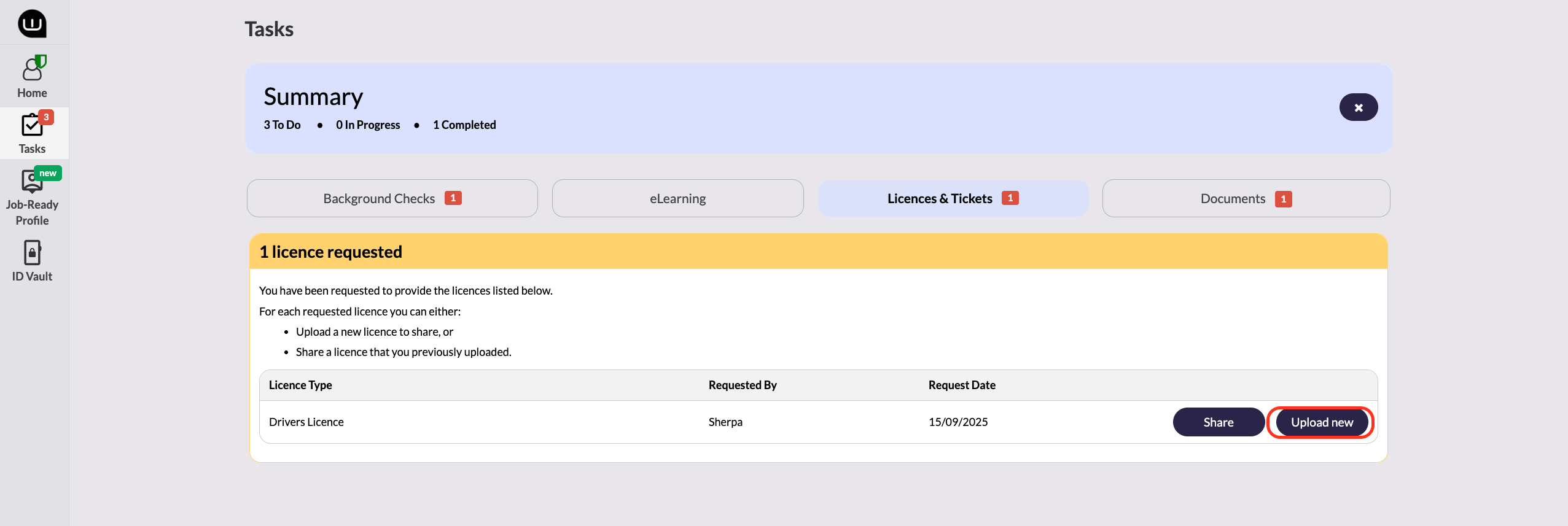
Task: Click the app logo in the sidebar
Action: click(x=32, y=23)
